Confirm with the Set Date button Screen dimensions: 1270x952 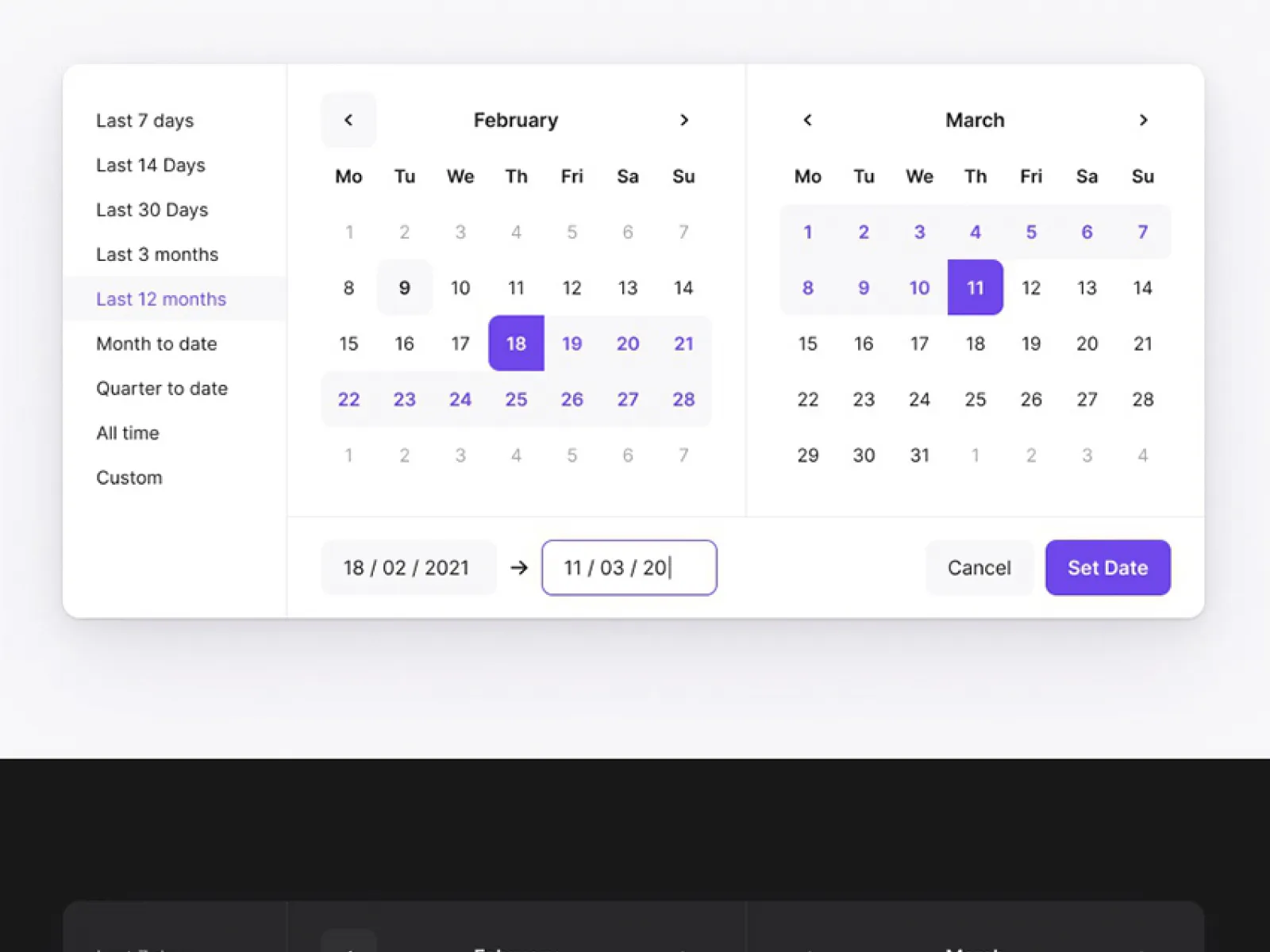point(1108,567)
